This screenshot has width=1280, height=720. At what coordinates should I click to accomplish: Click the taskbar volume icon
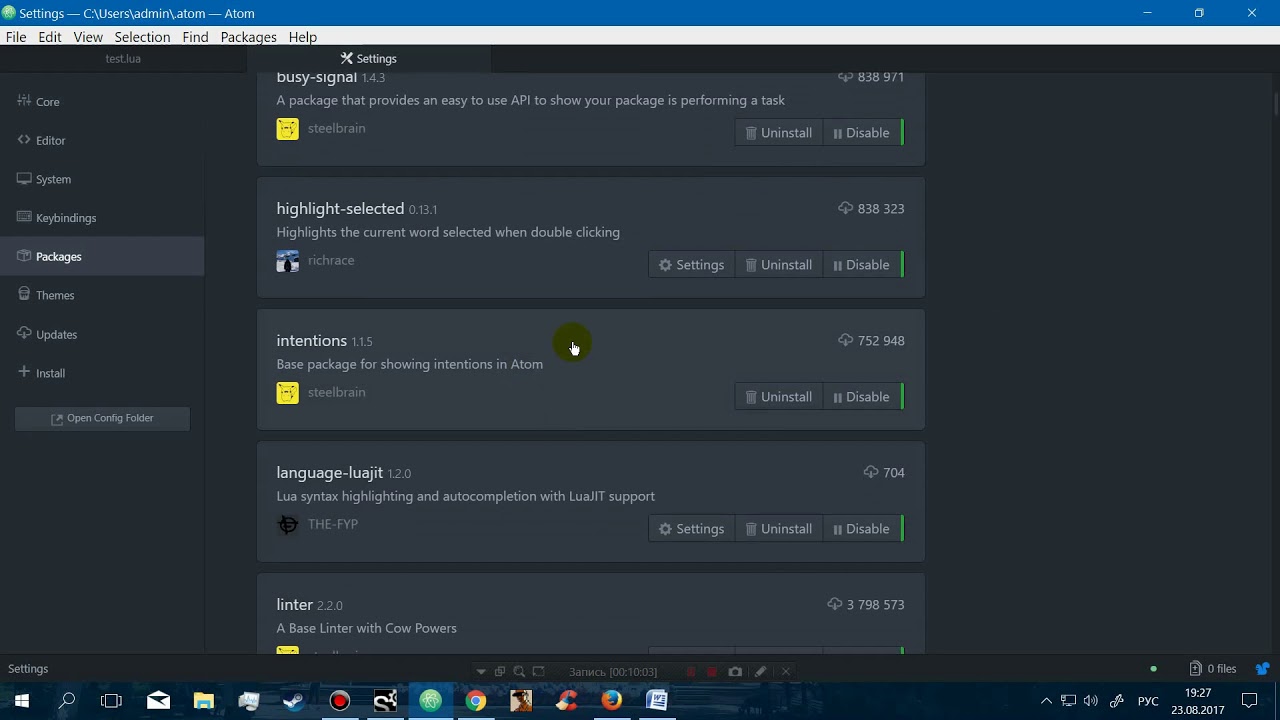click(1091, 701)
